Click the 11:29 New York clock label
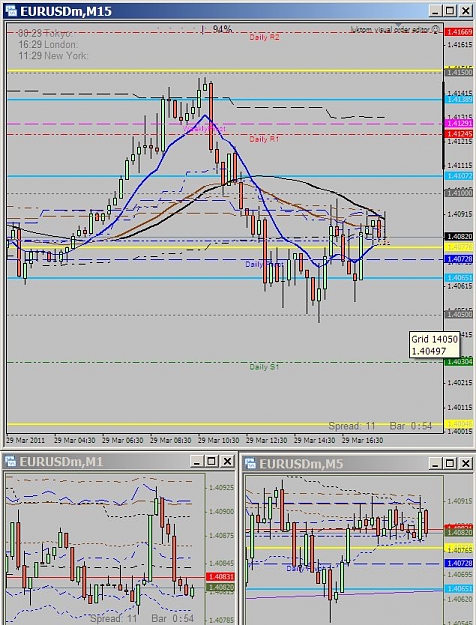Viewport: 476px width, 625px height. 53,55
